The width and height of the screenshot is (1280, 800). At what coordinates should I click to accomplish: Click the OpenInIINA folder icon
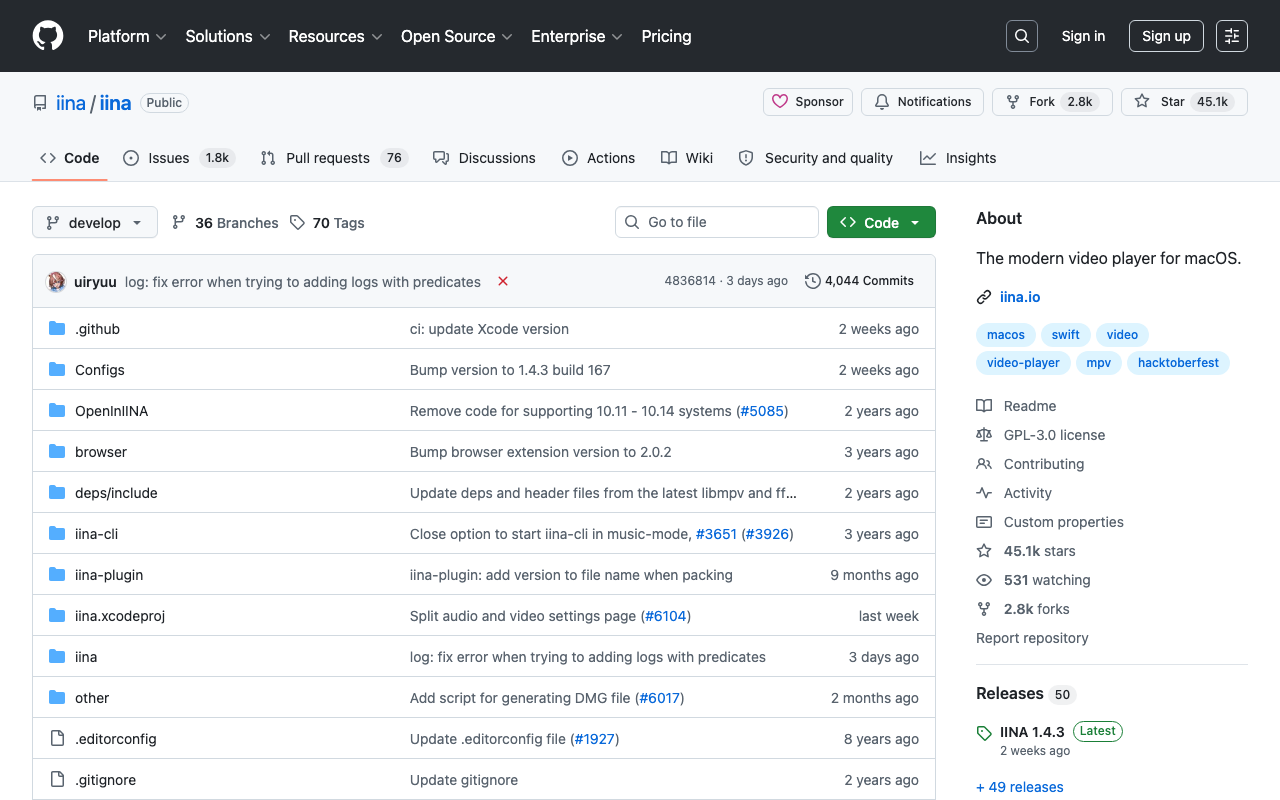pos(57,411)
